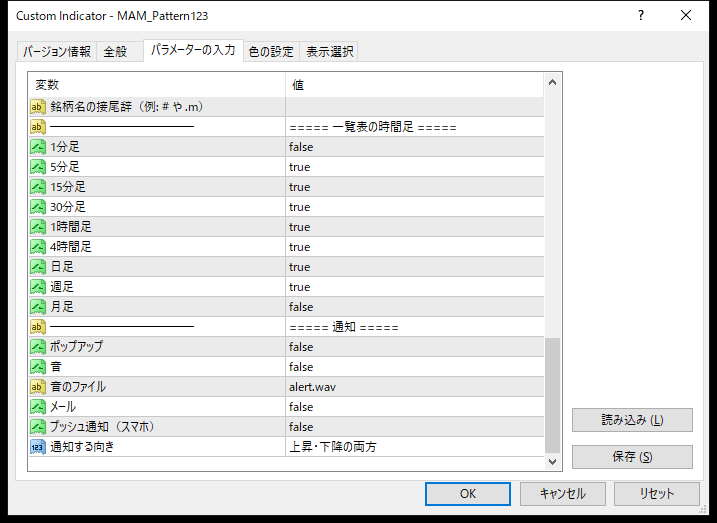Toggle the 15分足 true value

pyautogui.click(x=415, y=187)
